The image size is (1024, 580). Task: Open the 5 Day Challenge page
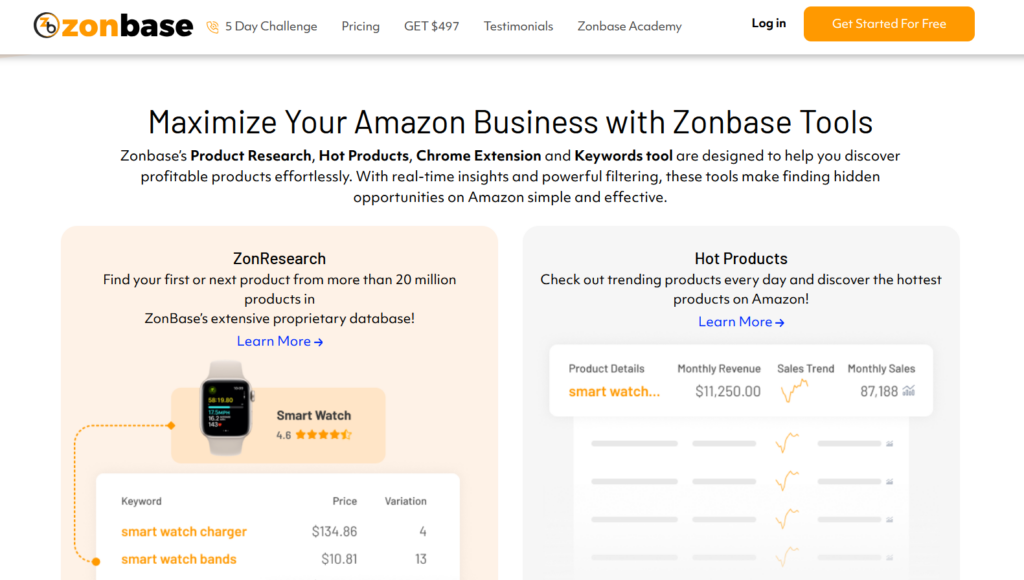(270, 26)
